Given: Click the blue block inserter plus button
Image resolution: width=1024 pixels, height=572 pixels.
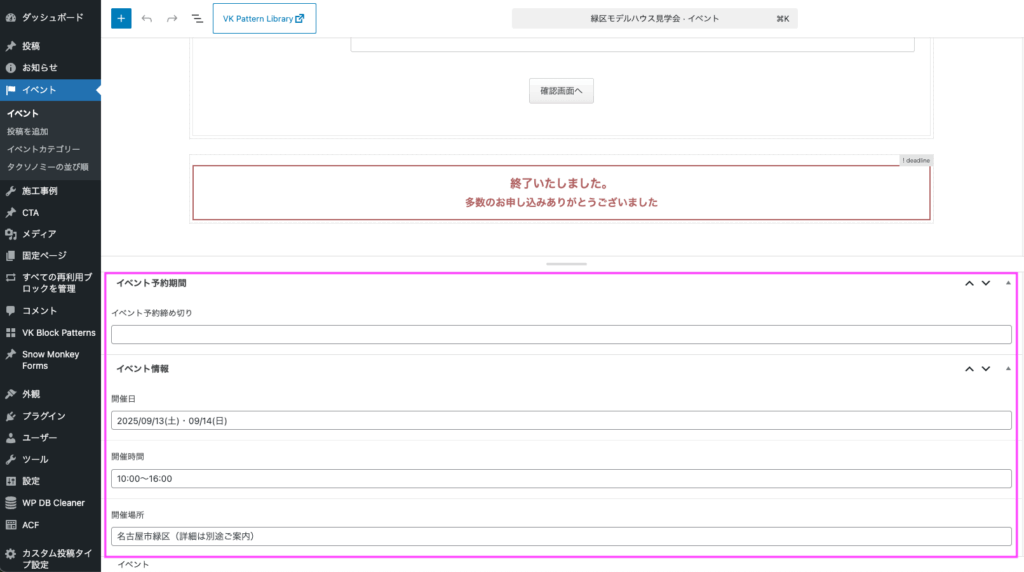Looking at the screenshot, I should (121, 18).
